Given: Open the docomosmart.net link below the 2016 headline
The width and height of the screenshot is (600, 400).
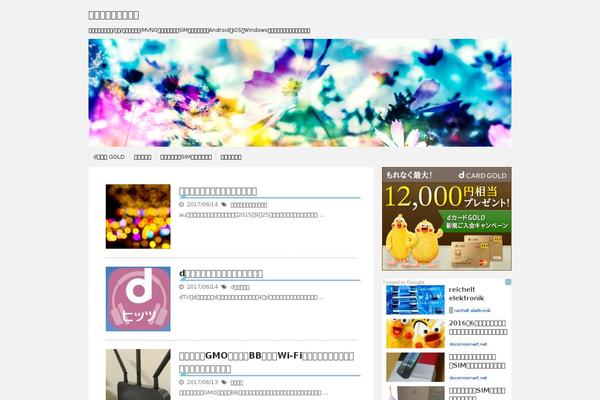Looking at the screenshot, I should click(x=468, y=344).
